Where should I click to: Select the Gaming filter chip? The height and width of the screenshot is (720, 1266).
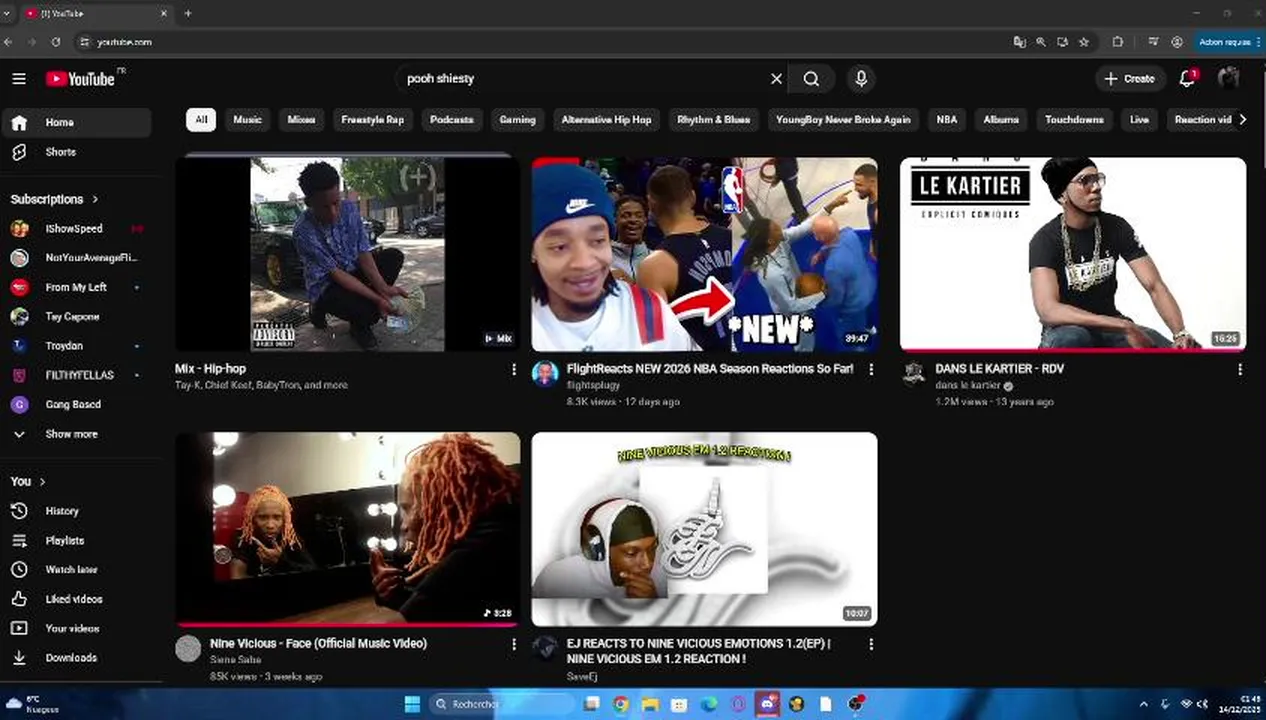[517, 120]
